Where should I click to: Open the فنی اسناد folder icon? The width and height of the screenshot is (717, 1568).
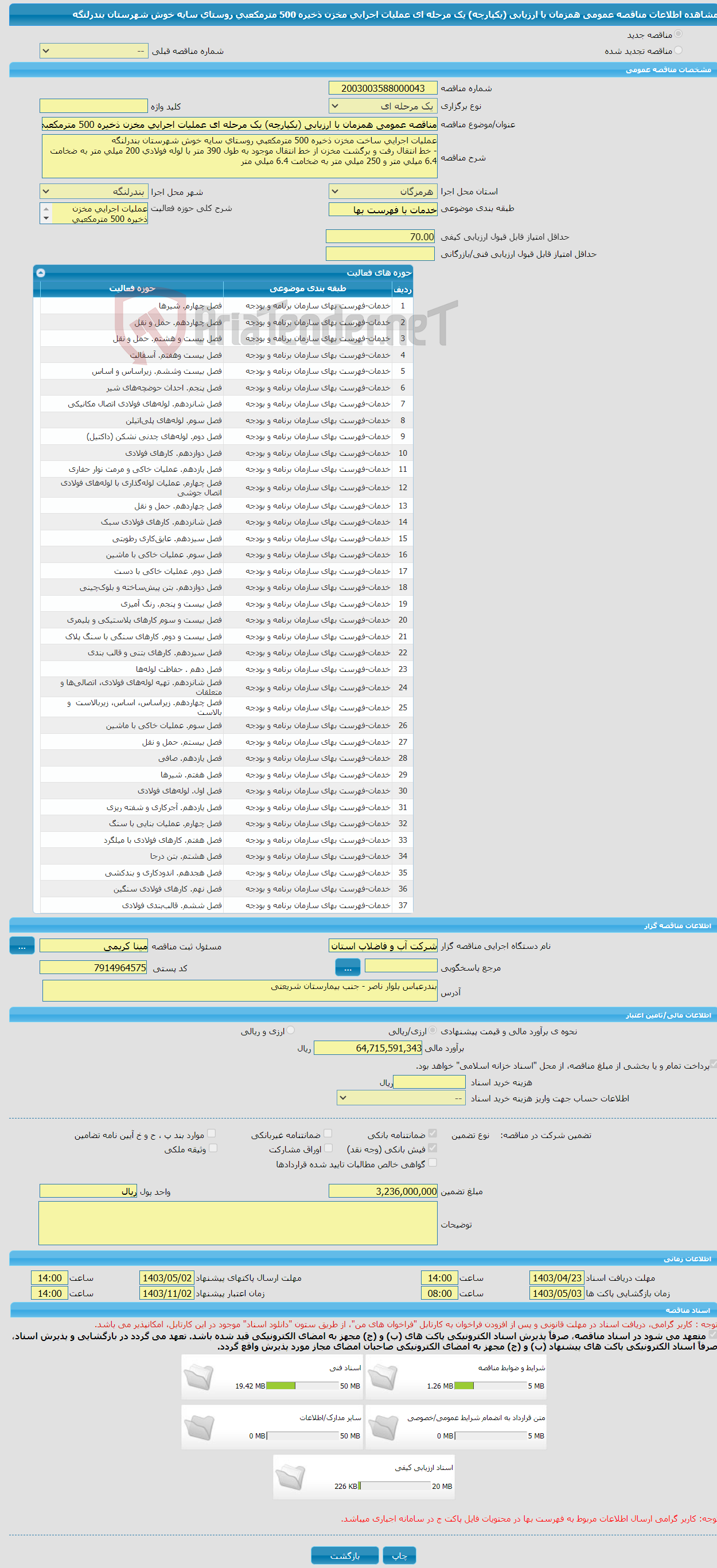198,1378
